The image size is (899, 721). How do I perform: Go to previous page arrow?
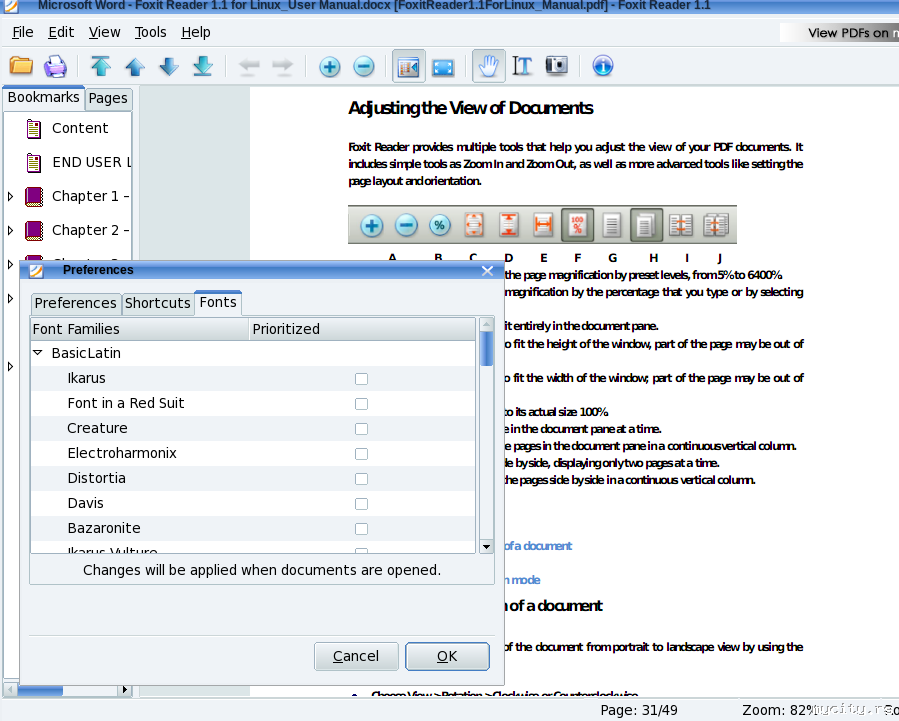tap(135, 66)
